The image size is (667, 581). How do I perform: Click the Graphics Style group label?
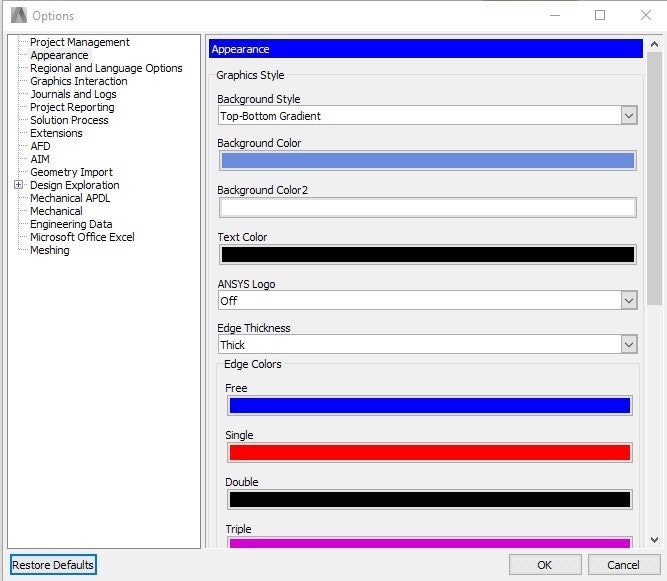[250, 75]
